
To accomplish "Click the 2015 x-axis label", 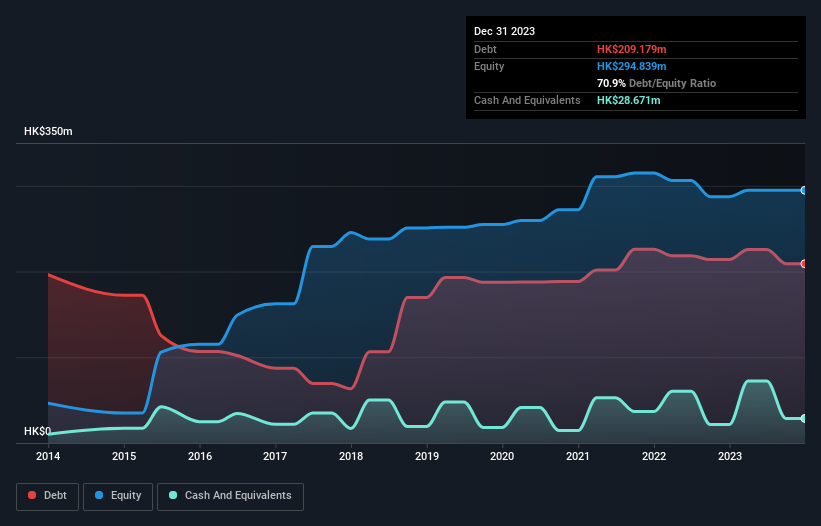I will (x=124, y=456).
